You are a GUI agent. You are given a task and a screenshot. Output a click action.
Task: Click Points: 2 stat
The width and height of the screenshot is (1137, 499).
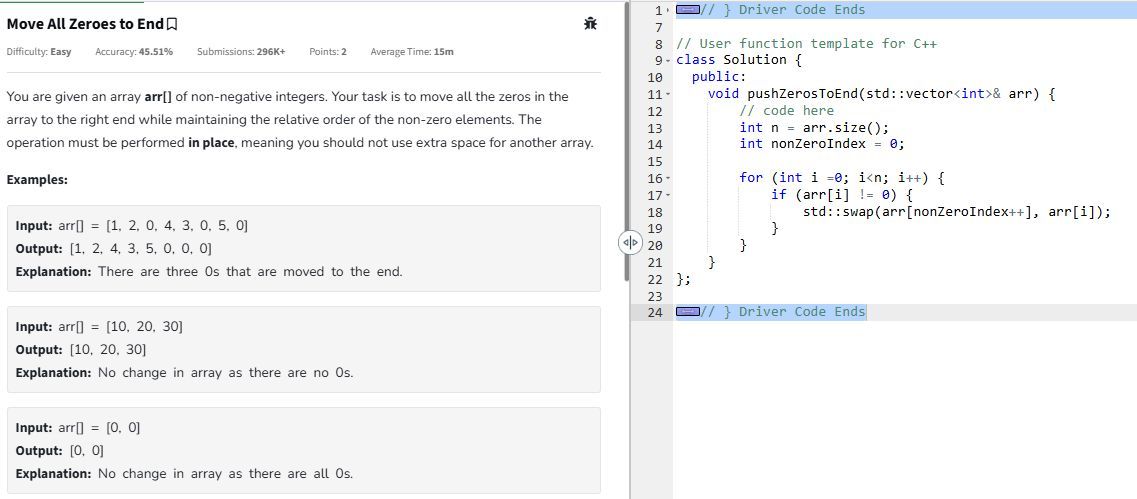click(328, 51)
